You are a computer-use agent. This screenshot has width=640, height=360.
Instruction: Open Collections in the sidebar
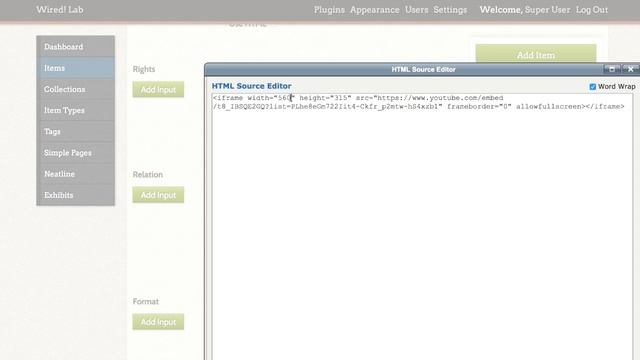(76, 89)
